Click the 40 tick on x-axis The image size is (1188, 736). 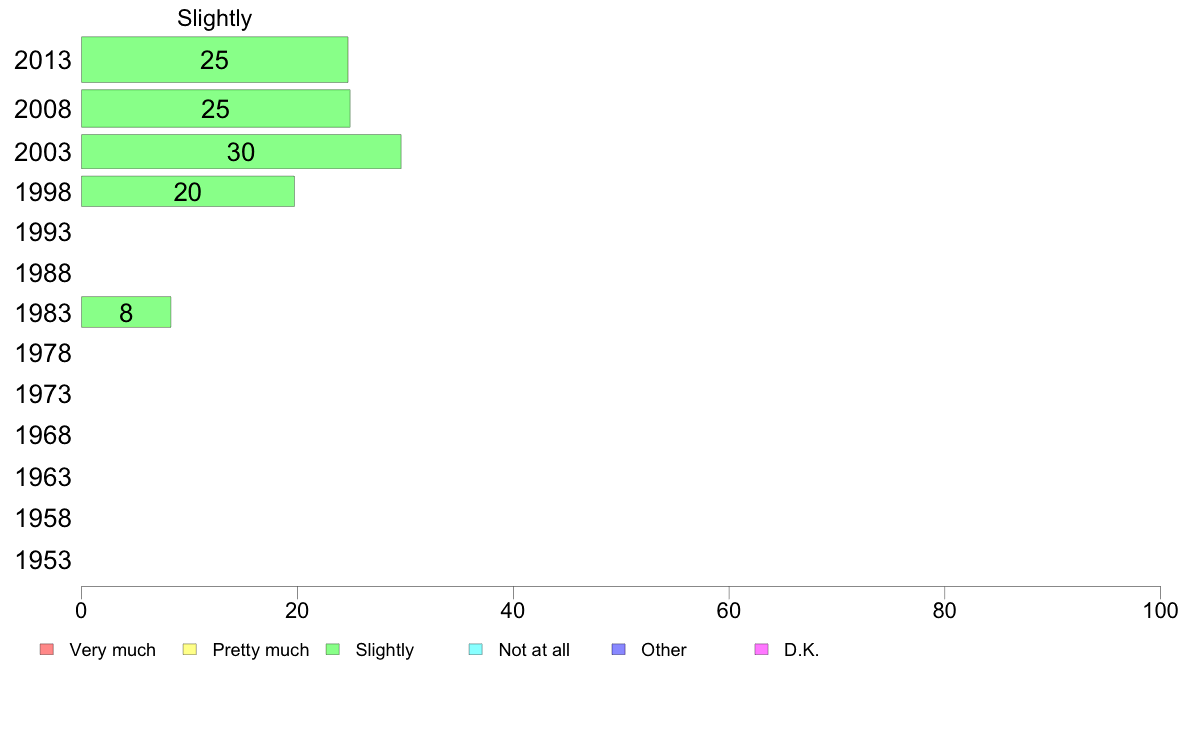[x=513, y=610]
